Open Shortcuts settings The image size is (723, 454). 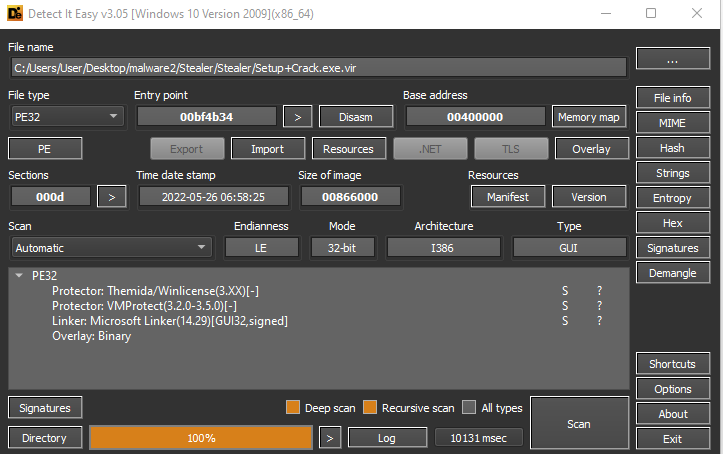click(x=673, y=364)
